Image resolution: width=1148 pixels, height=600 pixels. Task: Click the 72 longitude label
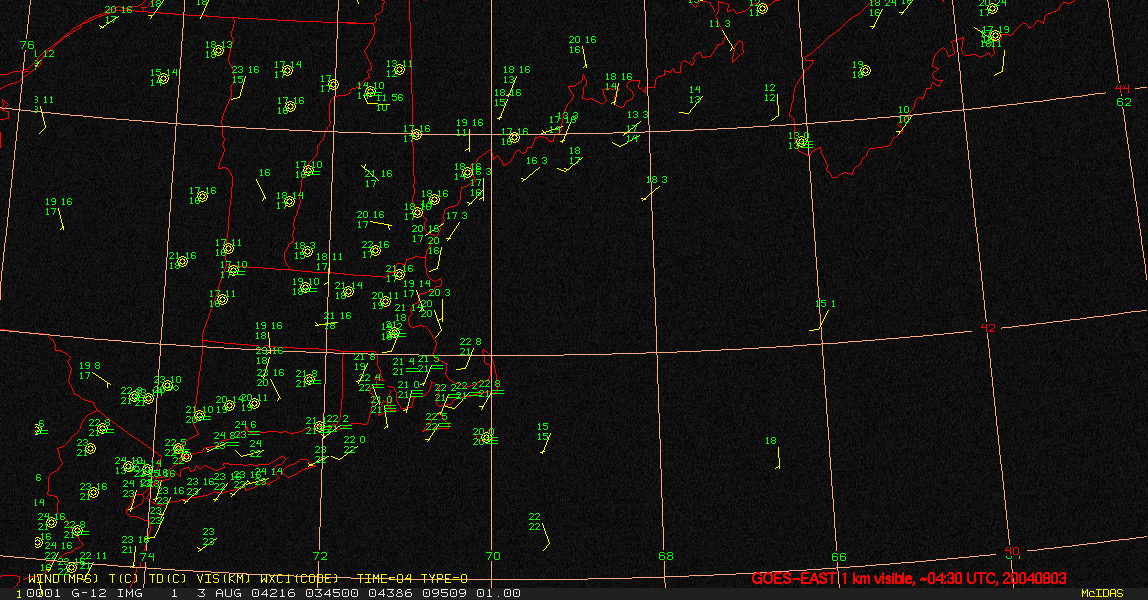pos(320,556)
